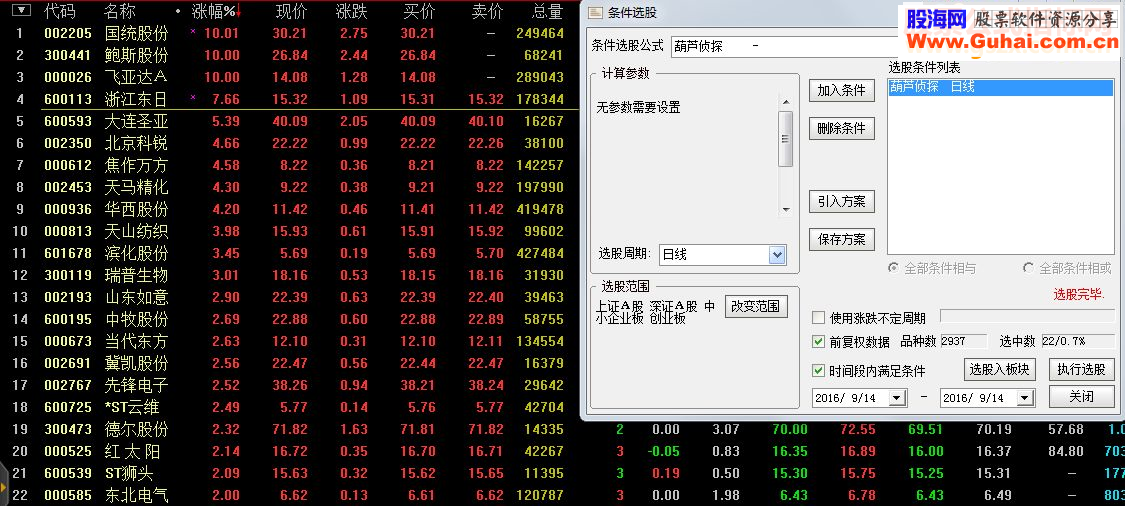Click parameter panel scroll up arrow
This screenshot has height=506, width=1125.
(786, 103)
